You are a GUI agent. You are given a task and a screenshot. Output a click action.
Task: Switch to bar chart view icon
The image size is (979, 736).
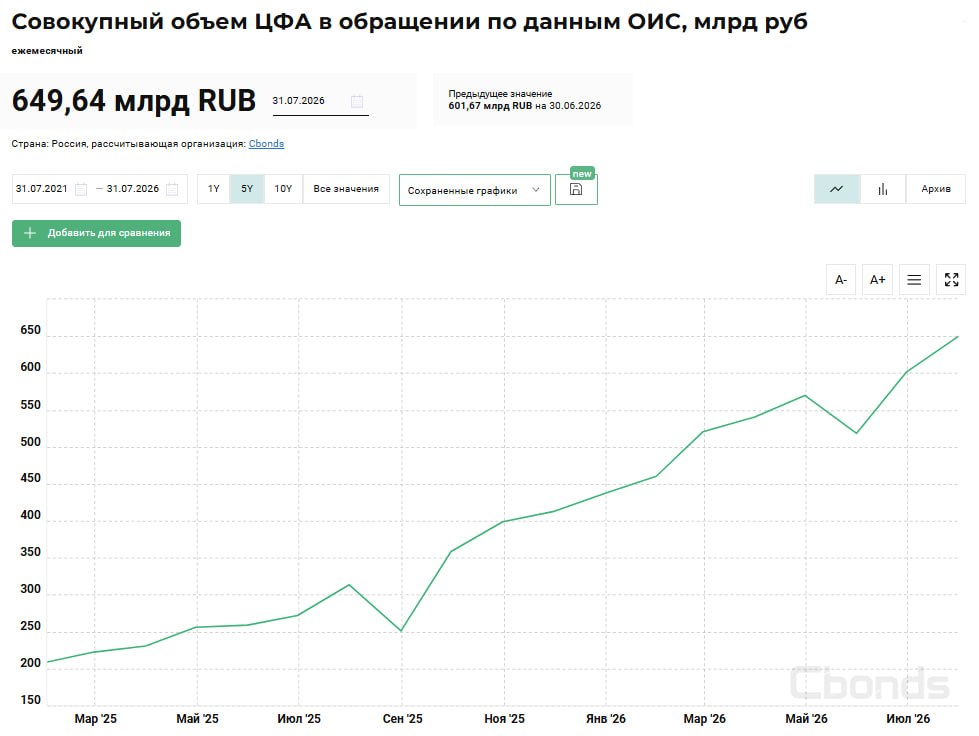point(882,189)
